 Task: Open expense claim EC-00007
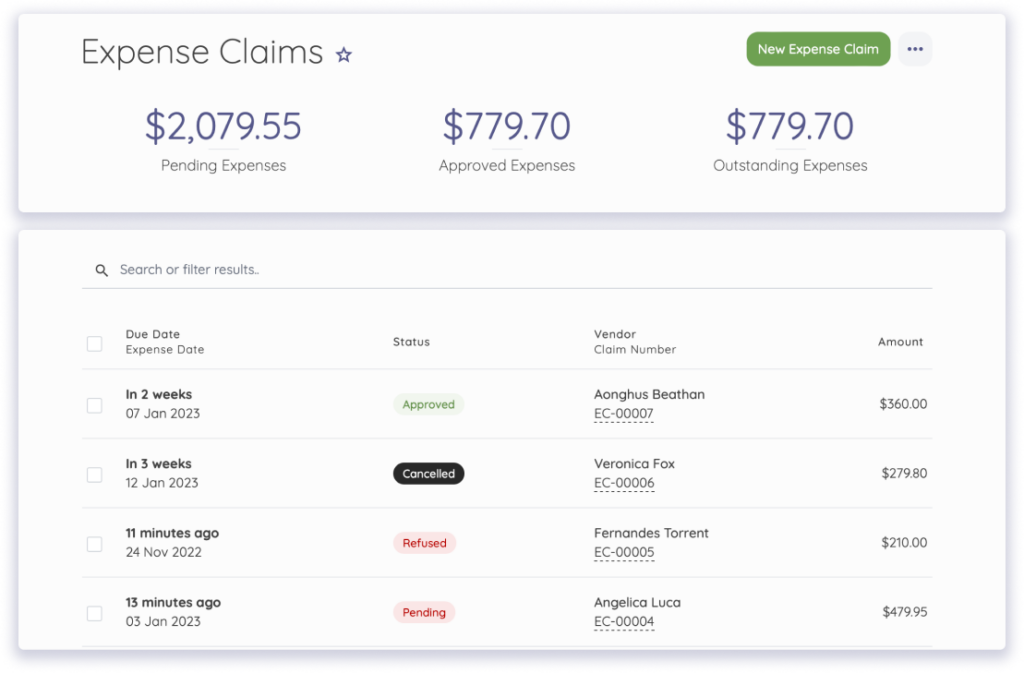tap(623, 413)
